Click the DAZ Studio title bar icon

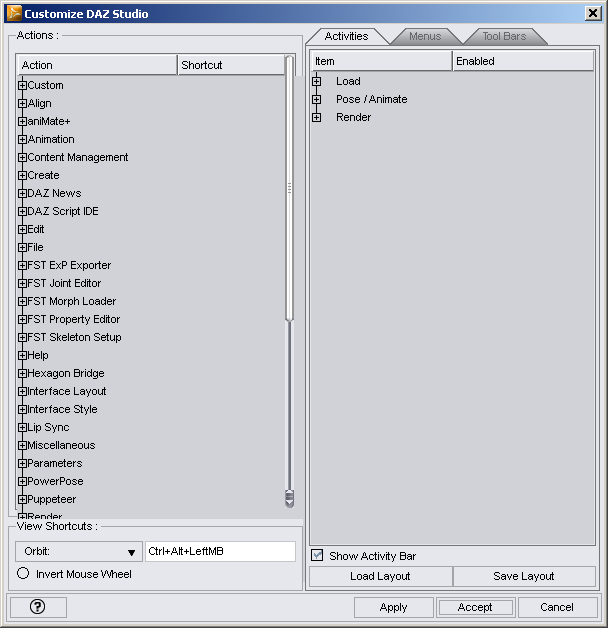(x=14, y=13)
